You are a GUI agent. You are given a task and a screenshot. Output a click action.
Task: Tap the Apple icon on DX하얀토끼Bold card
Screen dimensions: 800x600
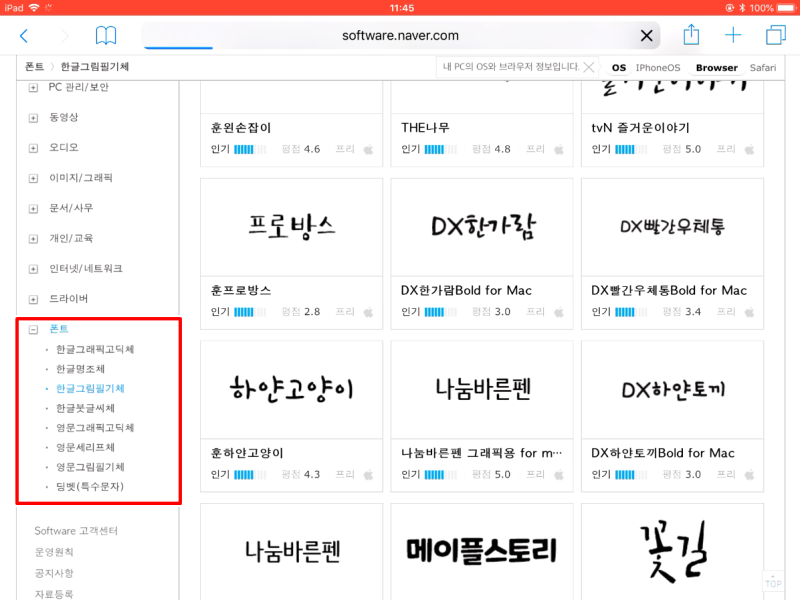749,474
